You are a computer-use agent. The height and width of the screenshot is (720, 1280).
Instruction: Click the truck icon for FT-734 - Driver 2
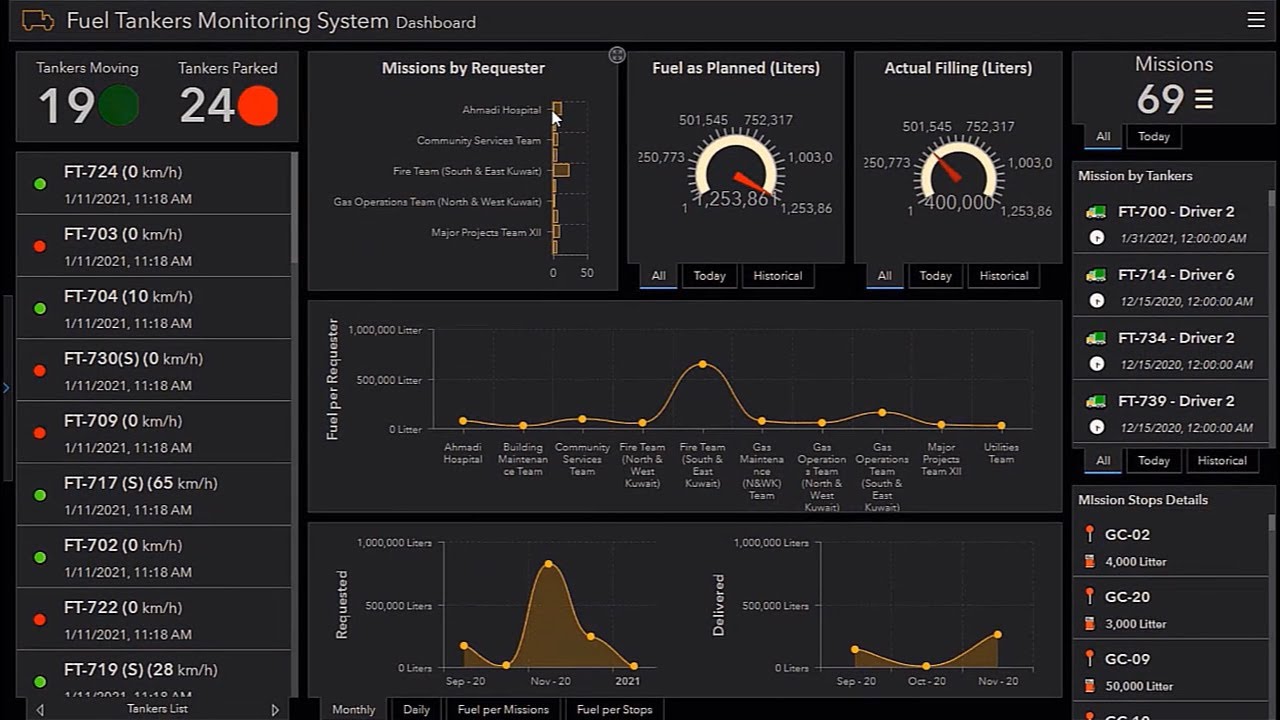click(x=1096, y=338)
